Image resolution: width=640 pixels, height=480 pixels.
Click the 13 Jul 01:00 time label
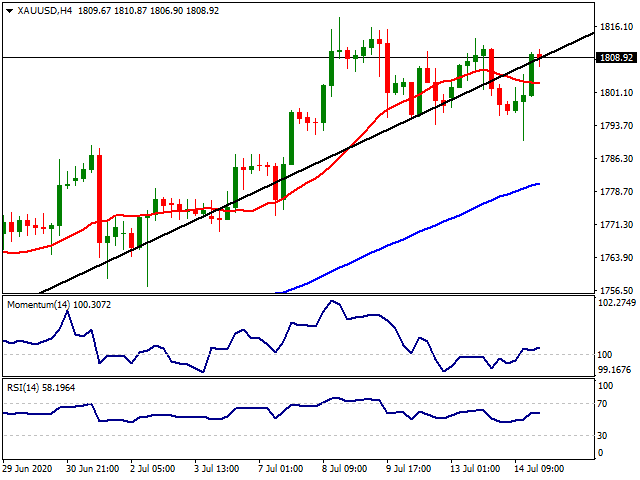coord(475,469)
